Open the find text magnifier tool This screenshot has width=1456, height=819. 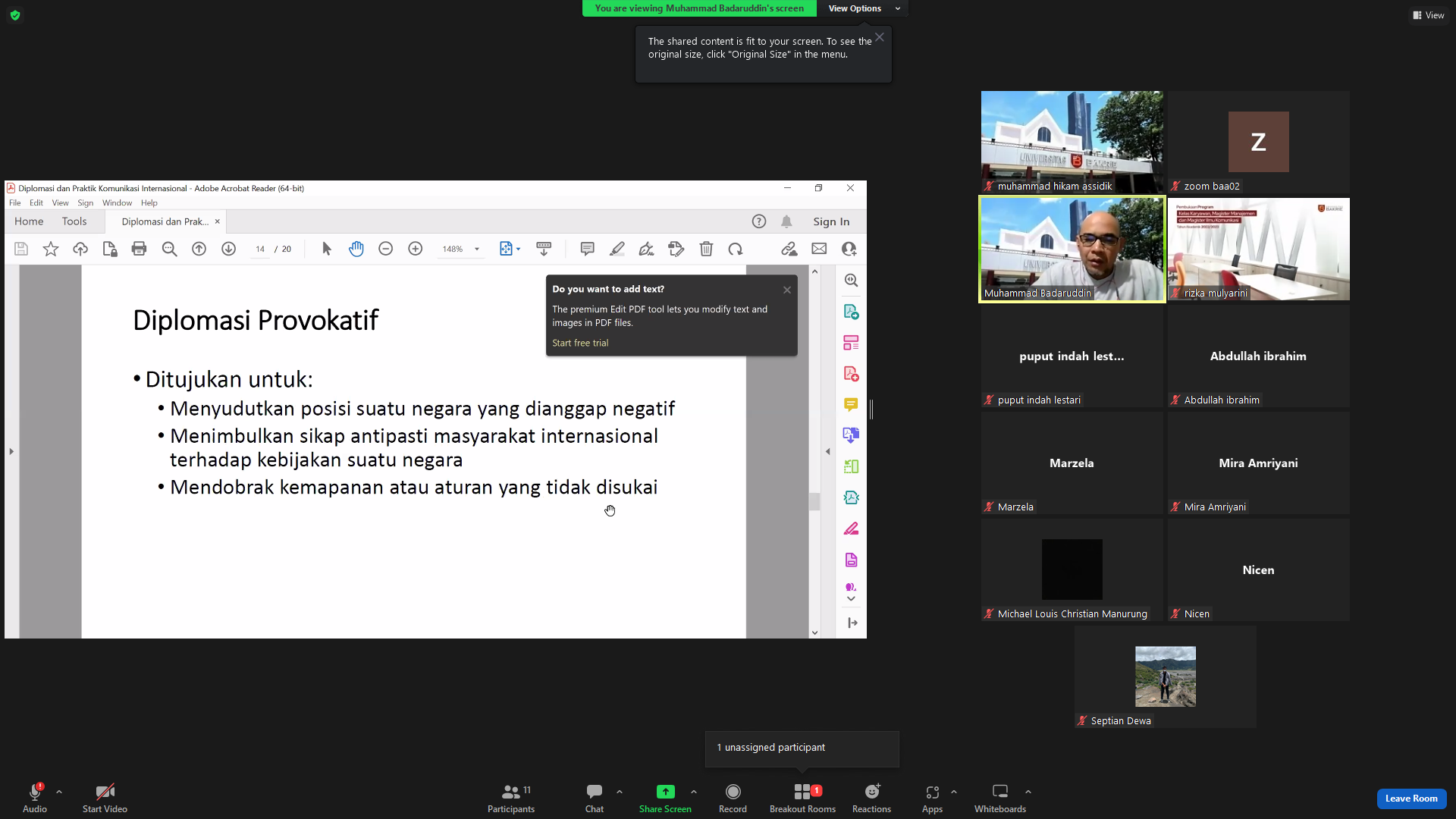[169, 249]
